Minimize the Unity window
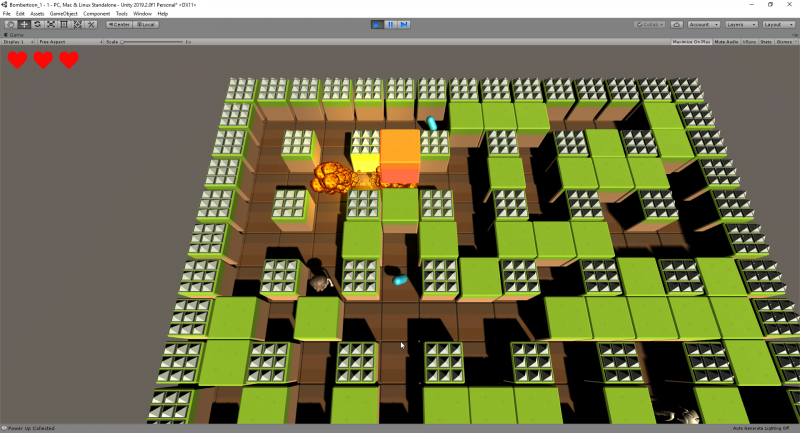 click(752, 5)
